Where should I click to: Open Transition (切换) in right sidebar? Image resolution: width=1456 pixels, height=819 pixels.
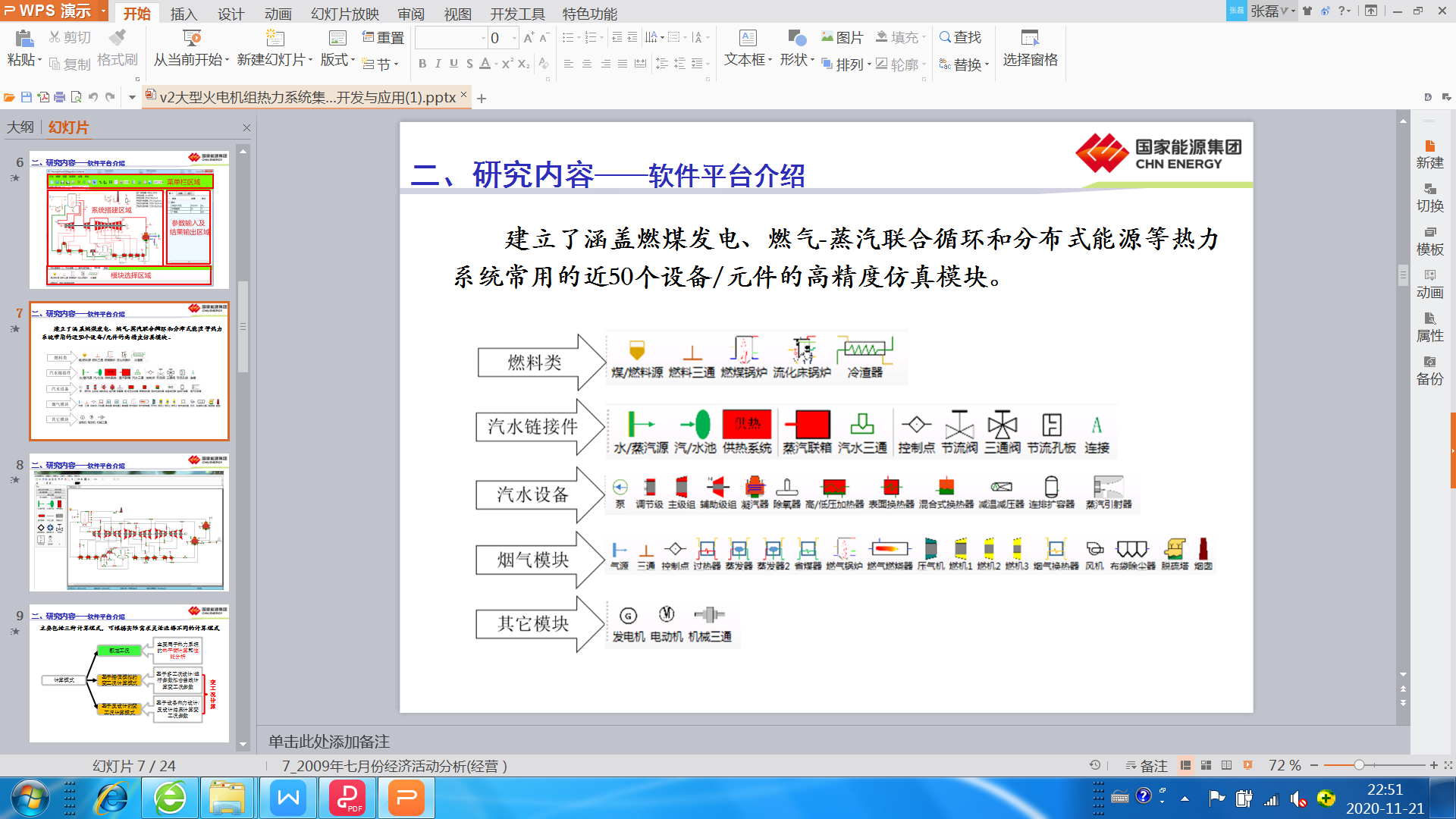point(1429,197)
